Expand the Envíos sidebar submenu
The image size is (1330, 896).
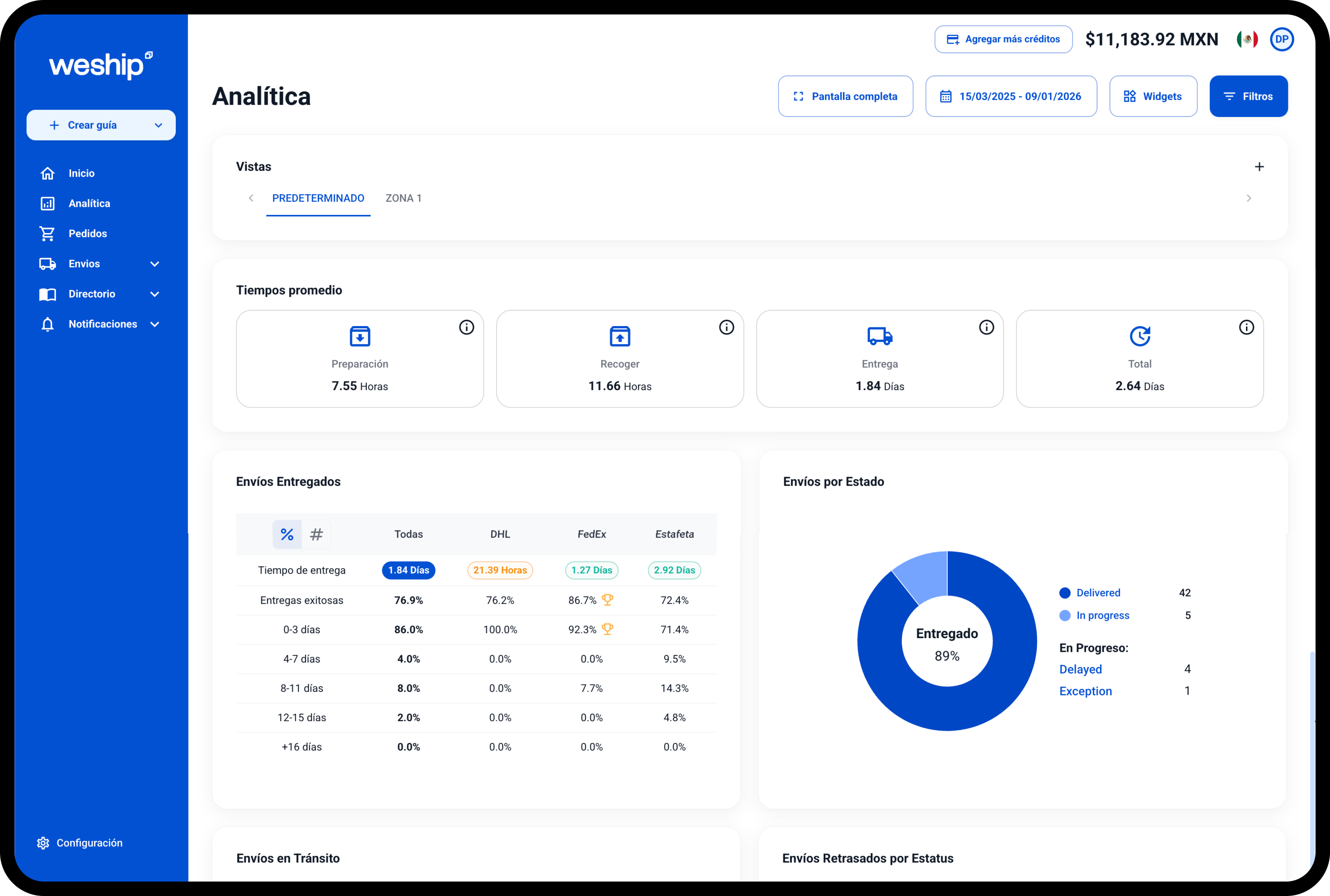click(x=155, y=264)
